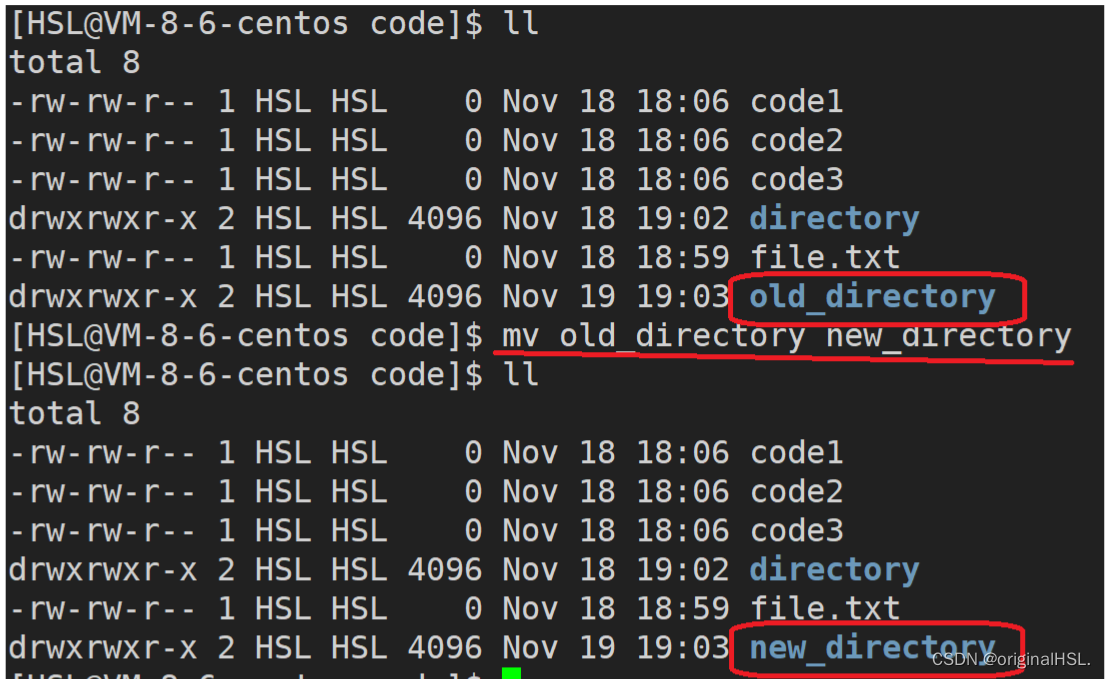Click file.txt in the second ll listing
Image resolution: width=1106 pixels, height=679 pixels.
[x=825, y=608]
